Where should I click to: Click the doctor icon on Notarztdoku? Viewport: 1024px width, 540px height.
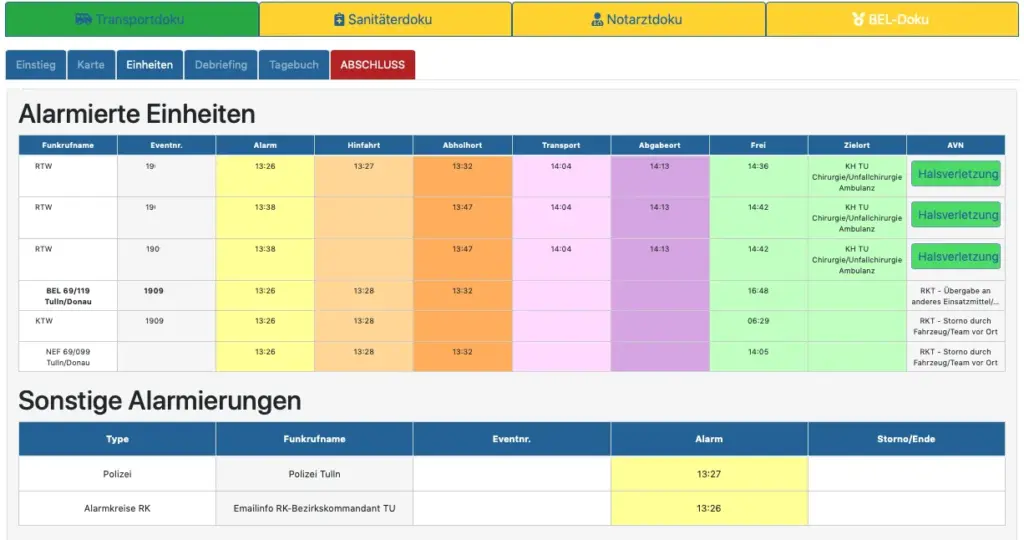click(597, 20)
